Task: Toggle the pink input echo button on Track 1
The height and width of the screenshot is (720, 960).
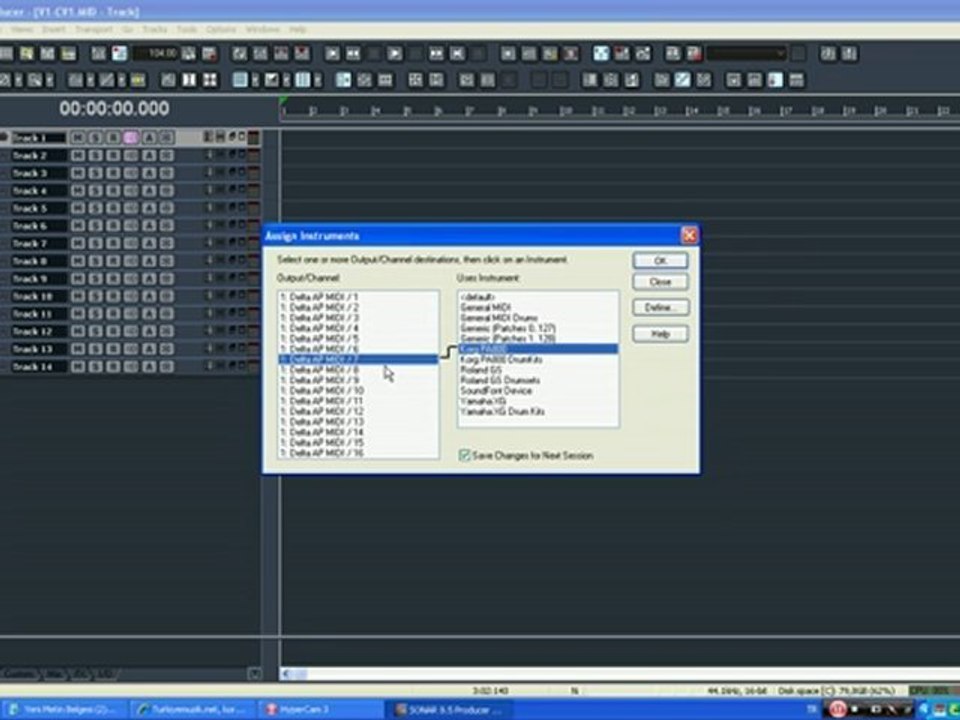Action: pyautogui.click(x=131, y=138)
